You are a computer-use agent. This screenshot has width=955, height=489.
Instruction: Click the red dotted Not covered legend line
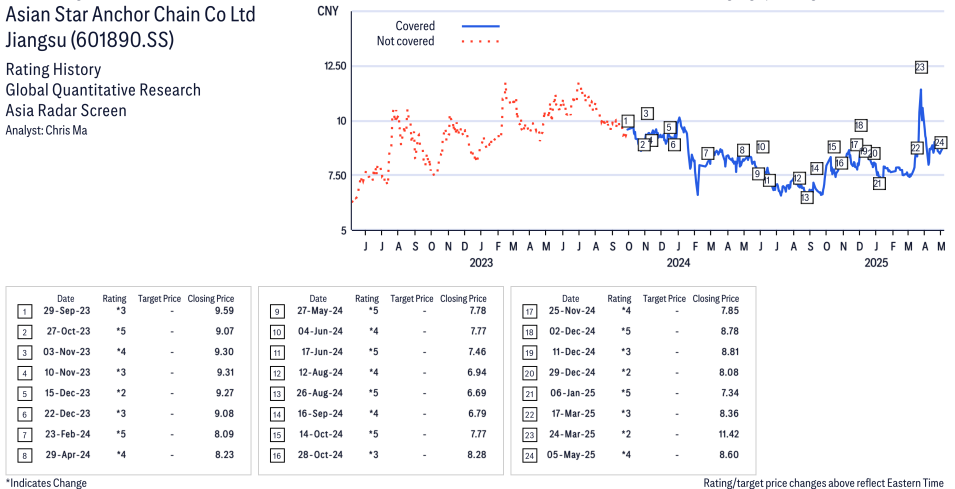coord(481,41)
